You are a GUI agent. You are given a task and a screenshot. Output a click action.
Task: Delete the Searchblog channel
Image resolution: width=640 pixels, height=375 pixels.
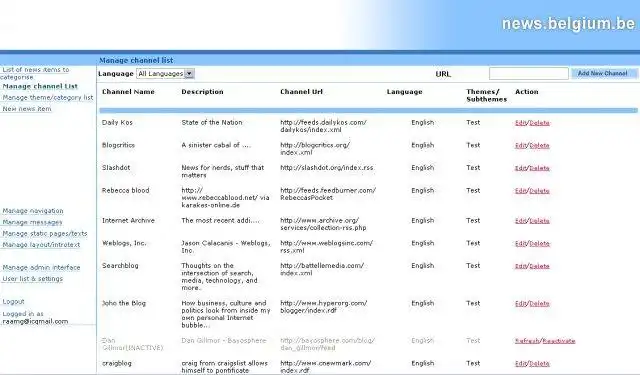[539, 266]
